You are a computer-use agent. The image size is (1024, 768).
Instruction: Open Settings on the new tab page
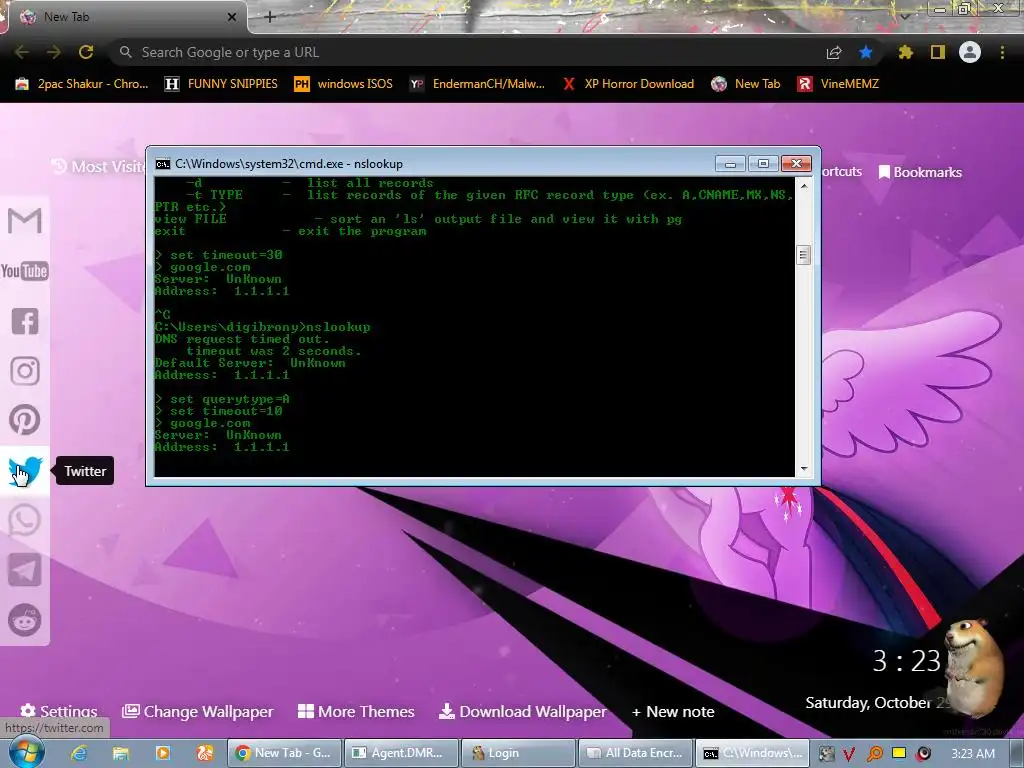point(59,711)
